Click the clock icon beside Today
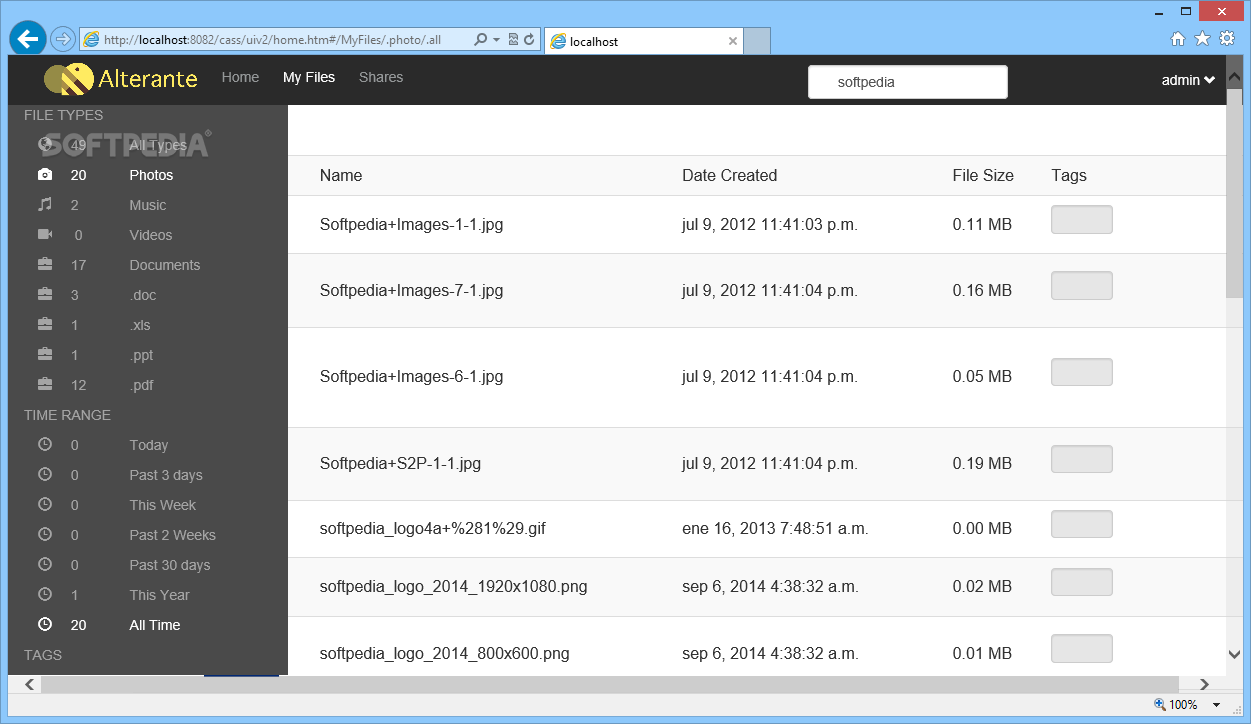Image resolution: width=1251 pixels, height=724 pixels. pos(45,444)
